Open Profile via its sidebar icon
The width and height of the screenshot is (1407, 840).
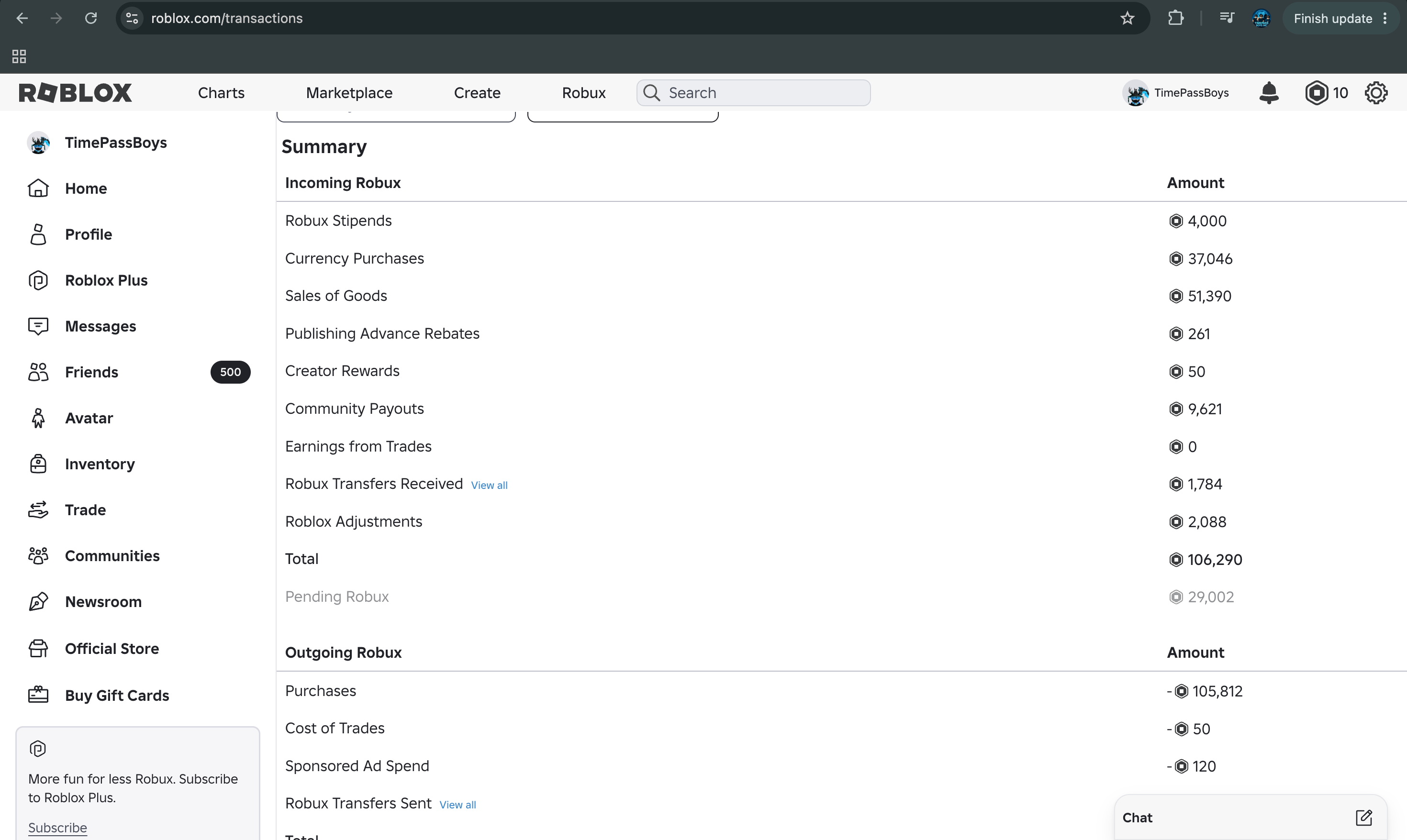(38, 234)
